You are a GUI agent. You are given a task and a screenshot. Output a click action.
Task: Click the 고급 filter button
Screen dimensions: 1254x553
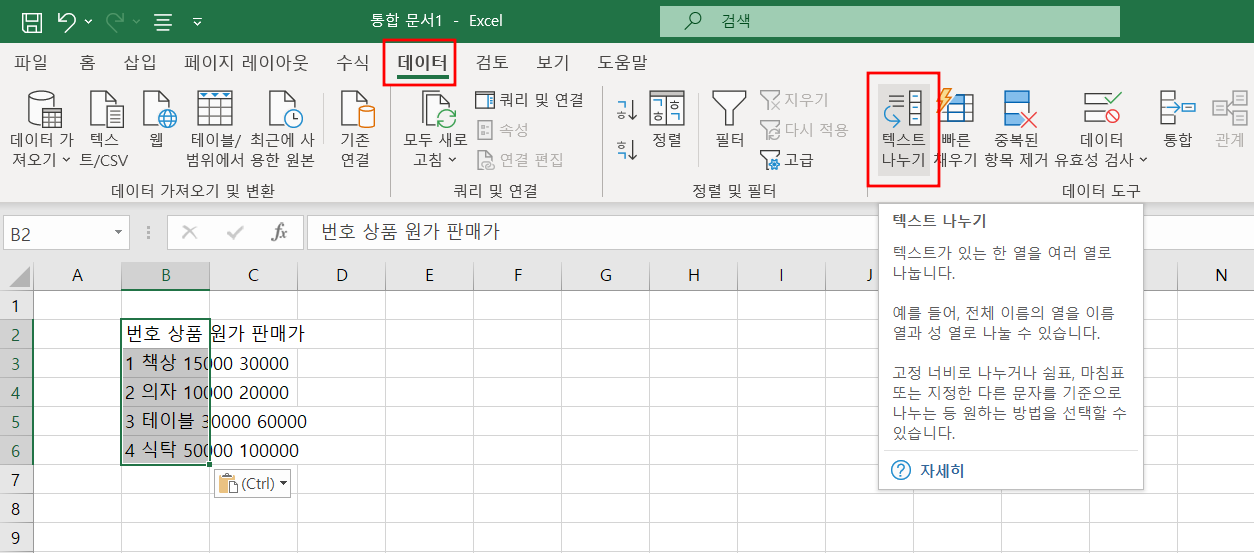pos(787,159)
